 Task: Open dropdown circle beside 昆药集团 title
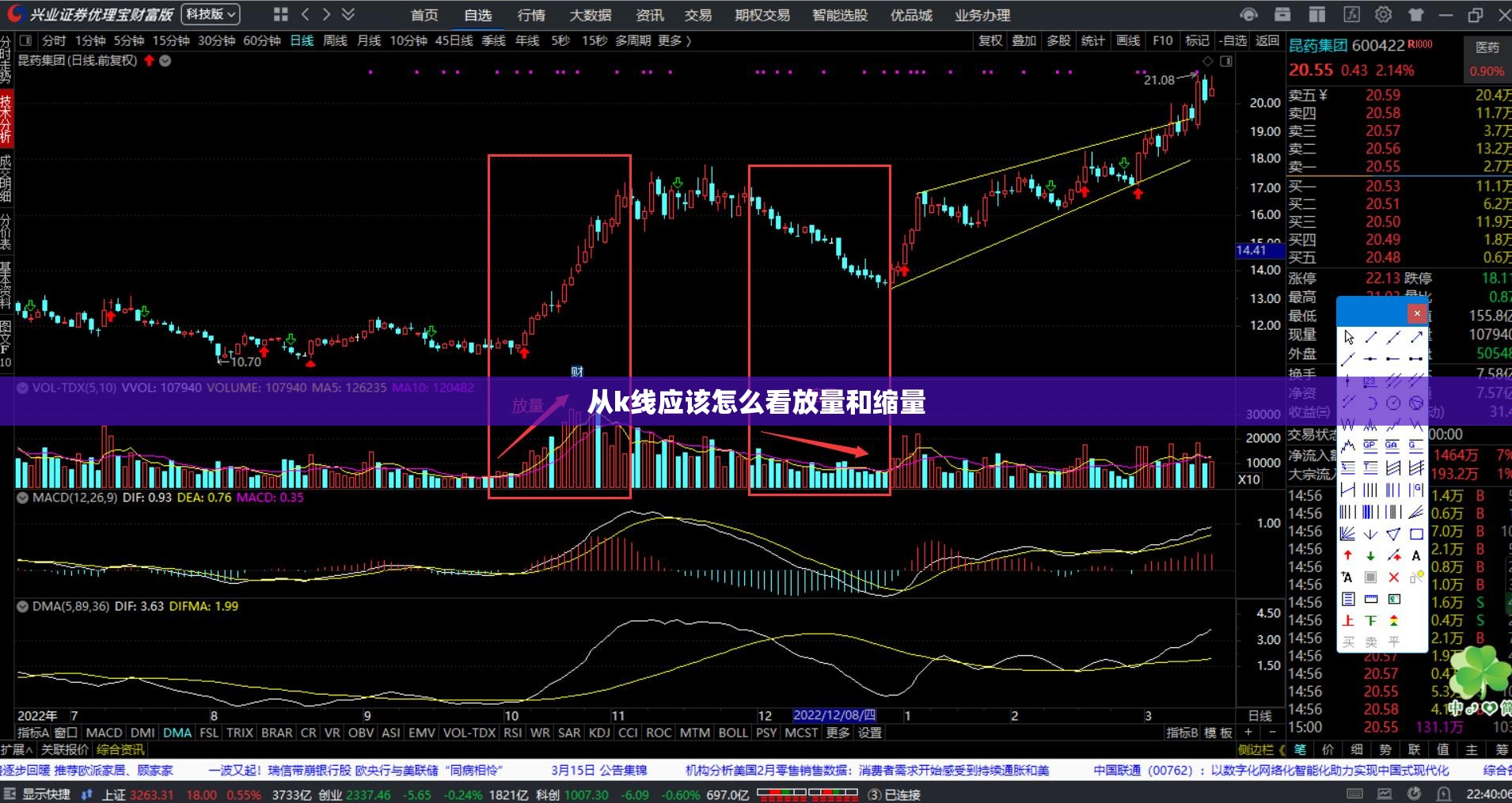[x=165, y=61]
